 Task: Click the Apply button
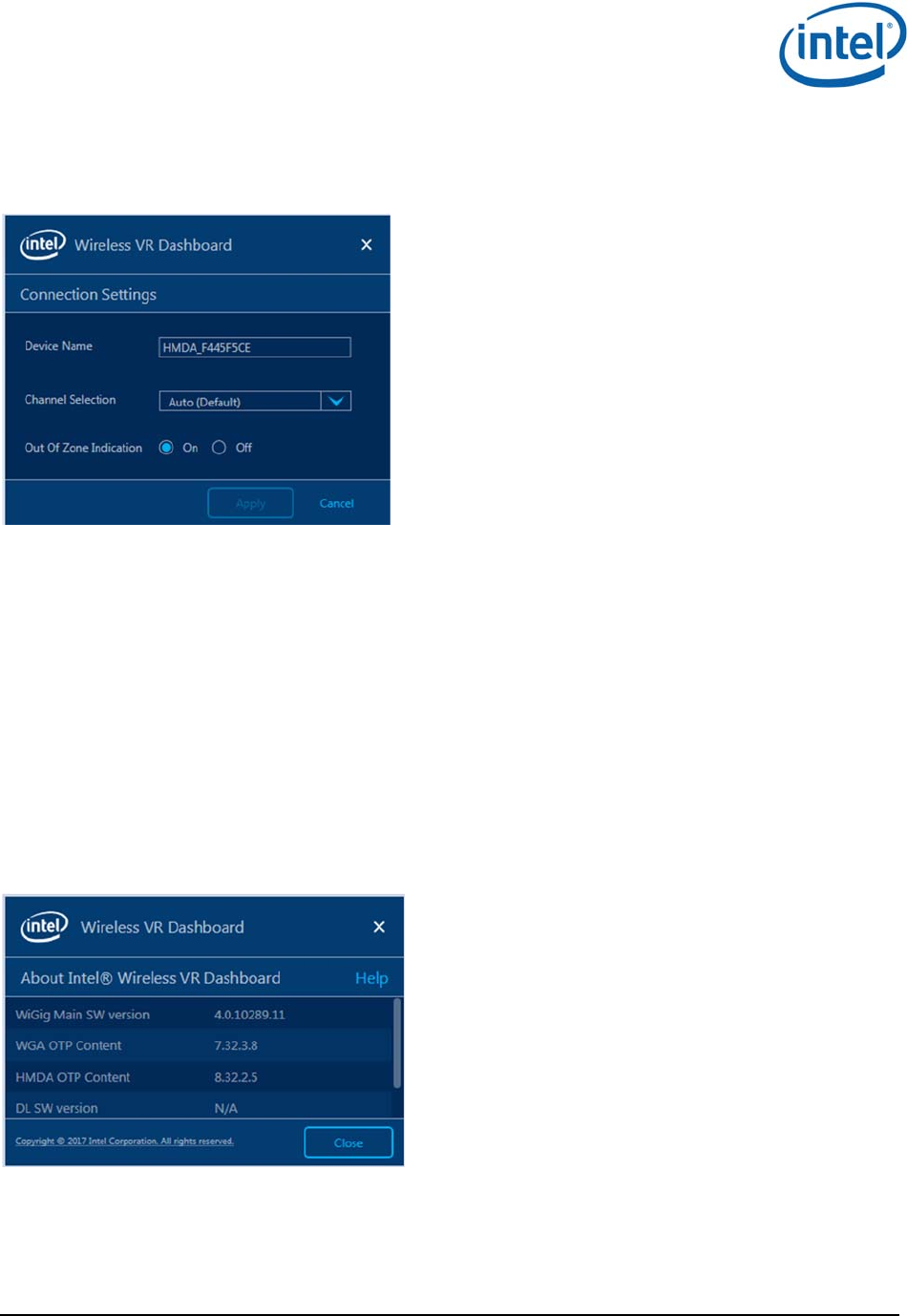pyautogui.click(x=250, y=503)
